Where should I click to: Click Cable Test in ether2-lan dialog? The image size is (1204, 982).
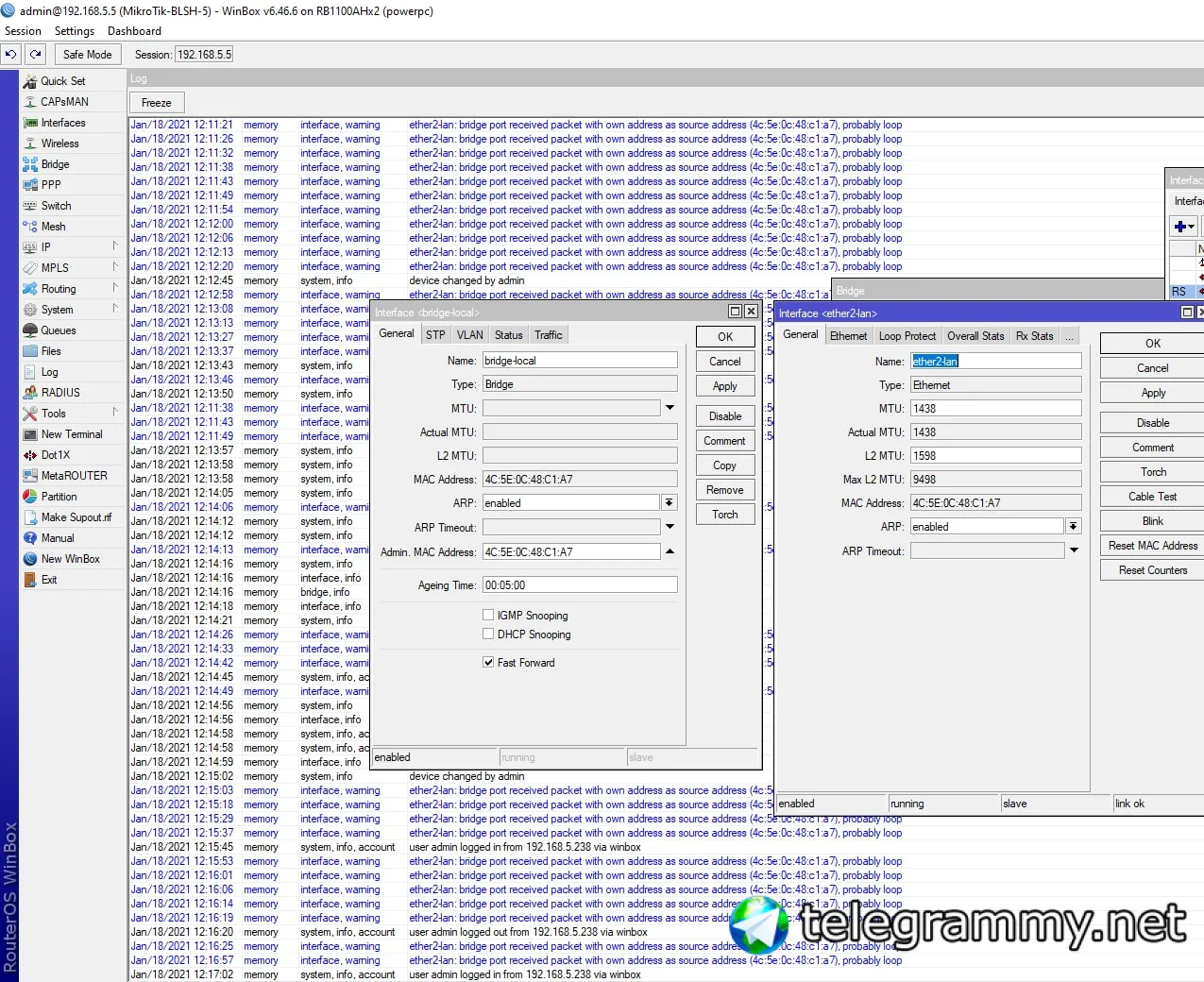click(x=1152, y=497)
